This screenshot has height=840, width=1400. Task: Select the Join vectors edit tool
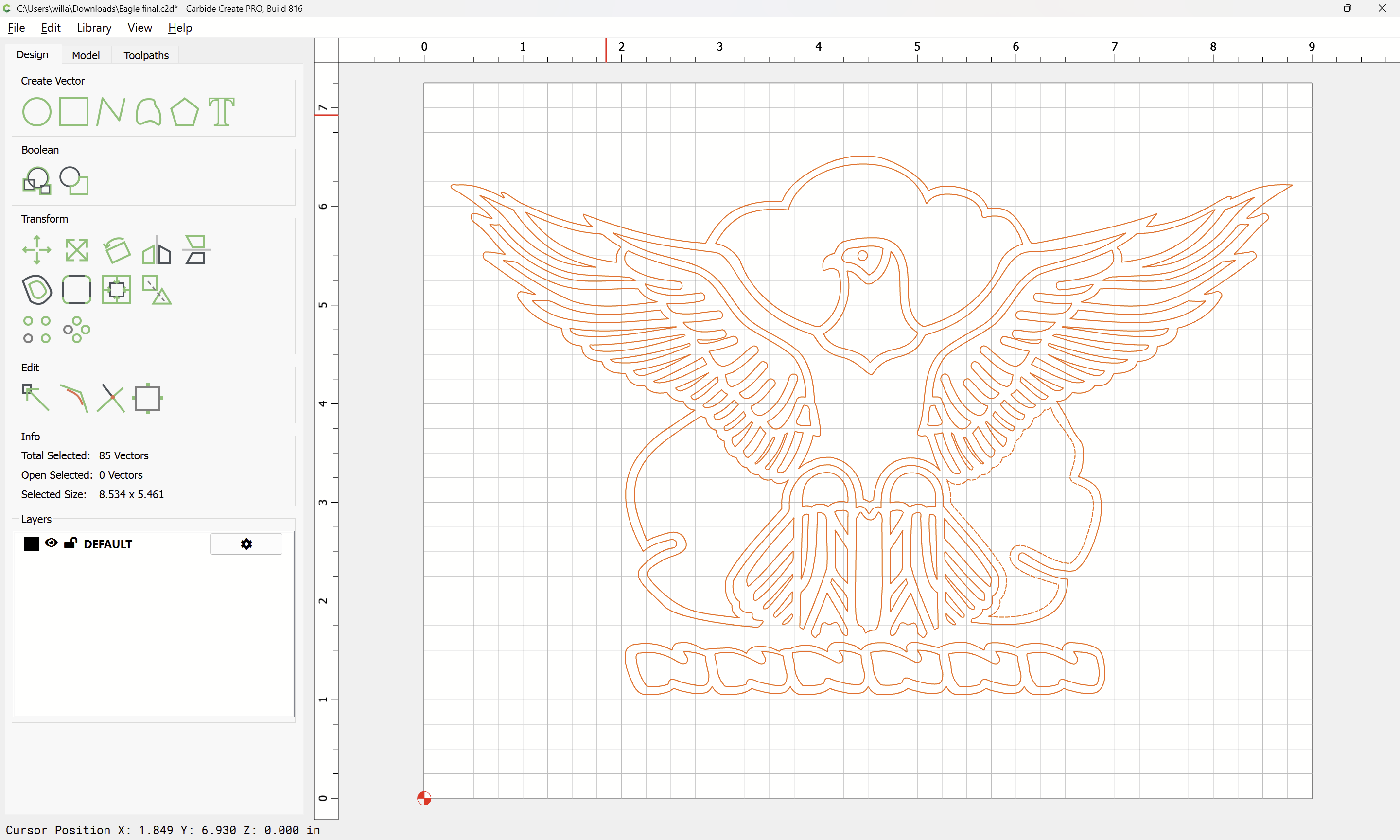tap(74, 398)
